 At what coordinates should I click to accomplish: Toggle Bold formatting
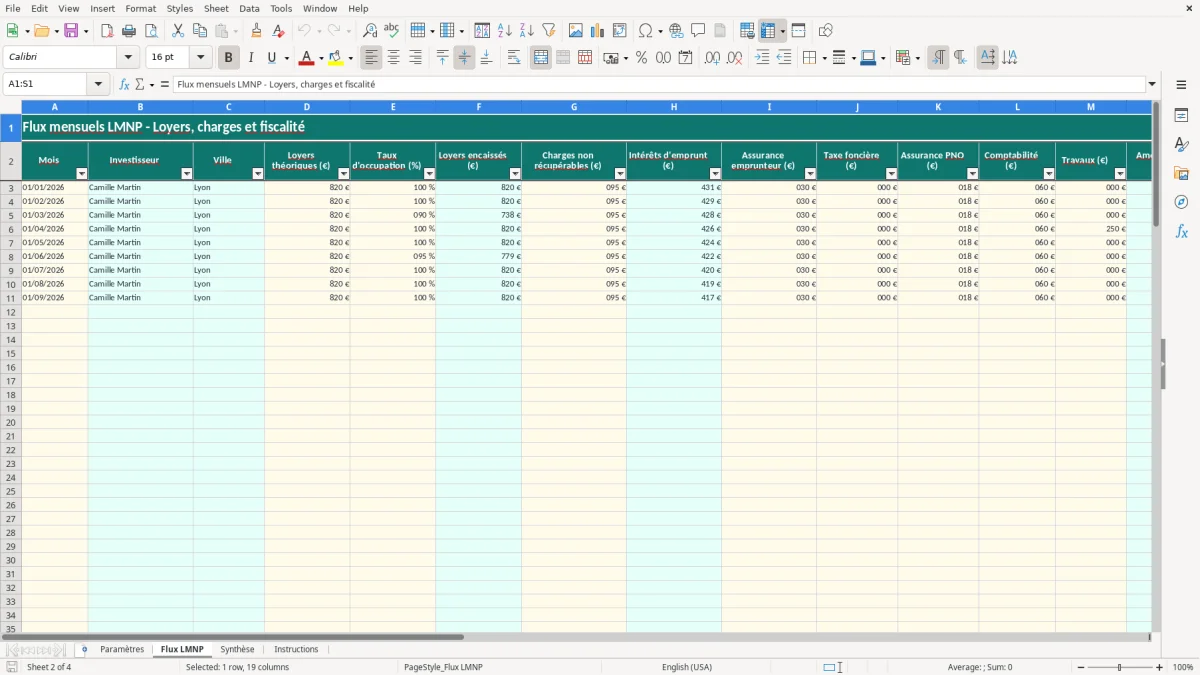[x=228, y=58]
